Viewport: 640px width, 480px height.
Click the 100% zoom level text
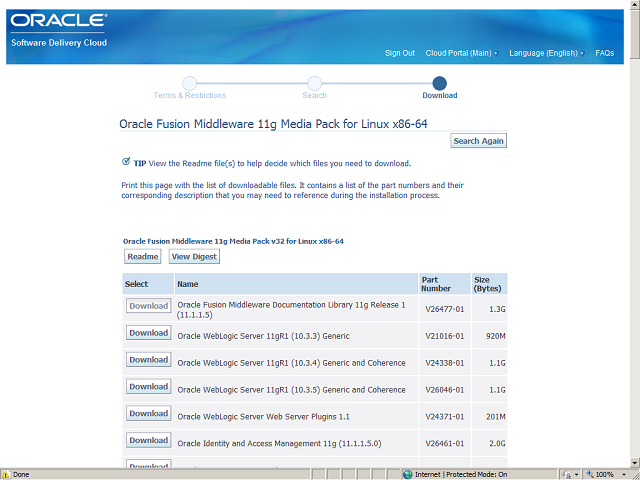click(x=604, y=474)
